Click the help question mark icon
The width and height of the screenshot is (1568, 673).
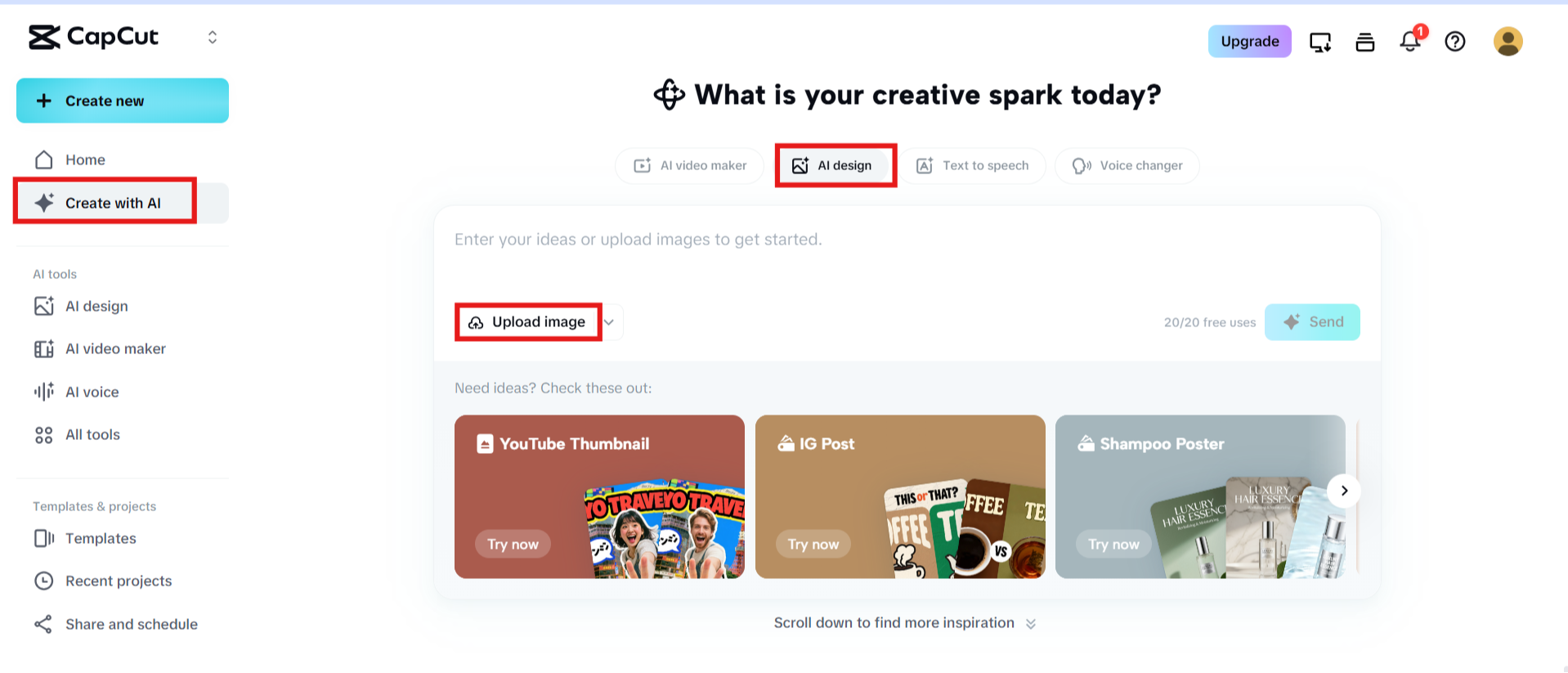(1454, 42)
